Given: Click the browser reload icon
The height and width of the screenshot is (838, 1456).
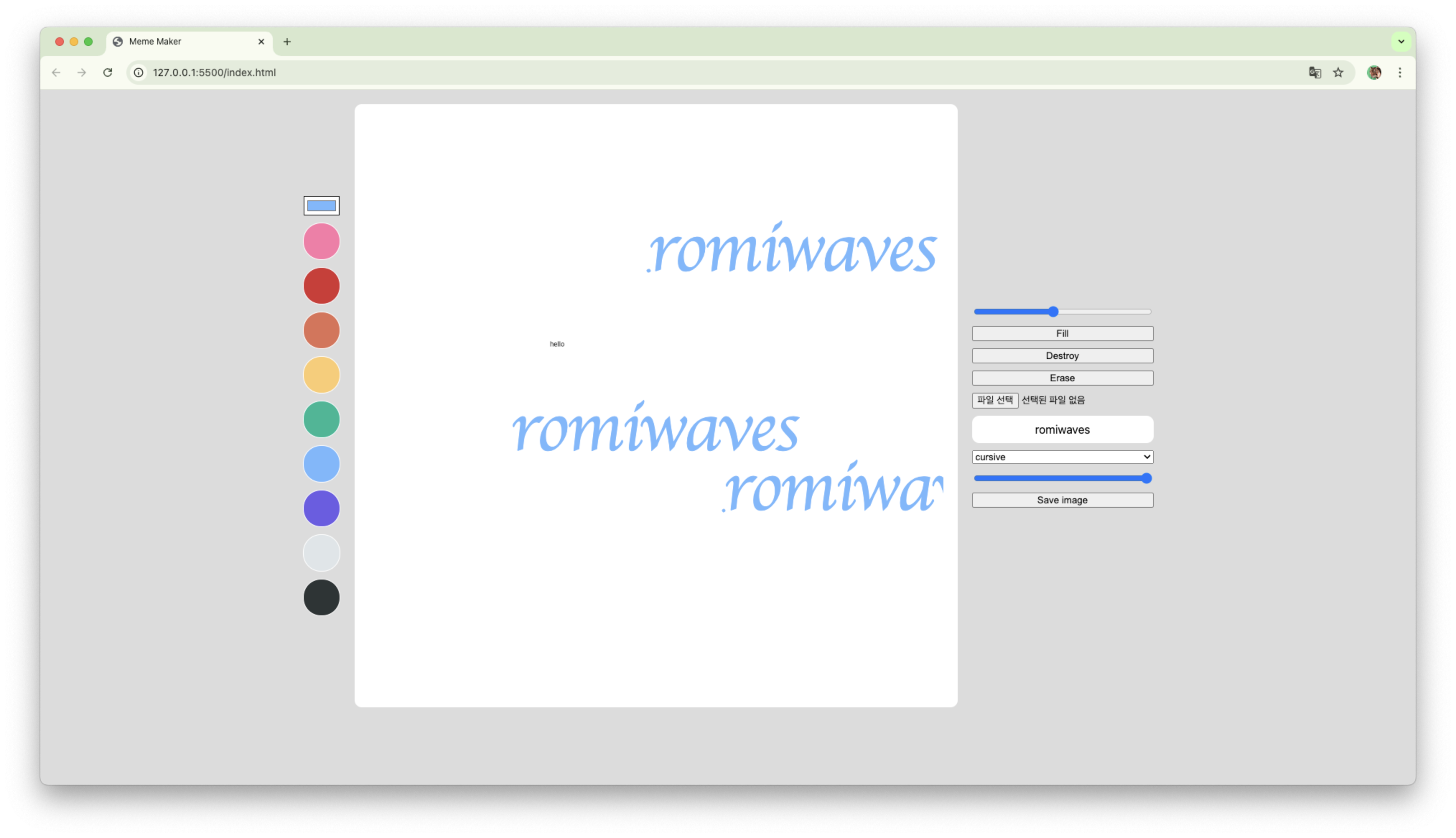Looking at the screenshot, I should (108, 73).
